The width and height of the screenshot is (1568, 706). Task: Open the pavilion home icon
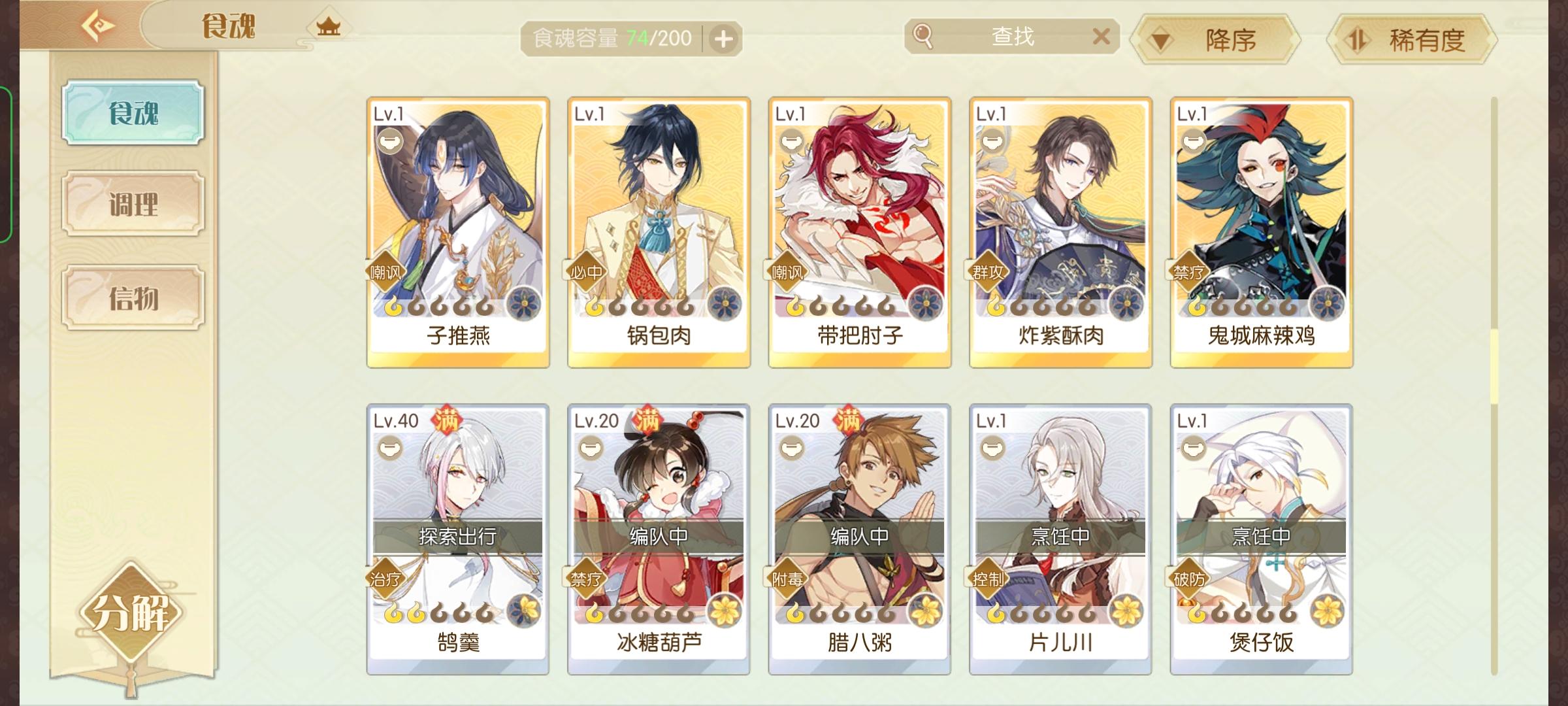328,27
